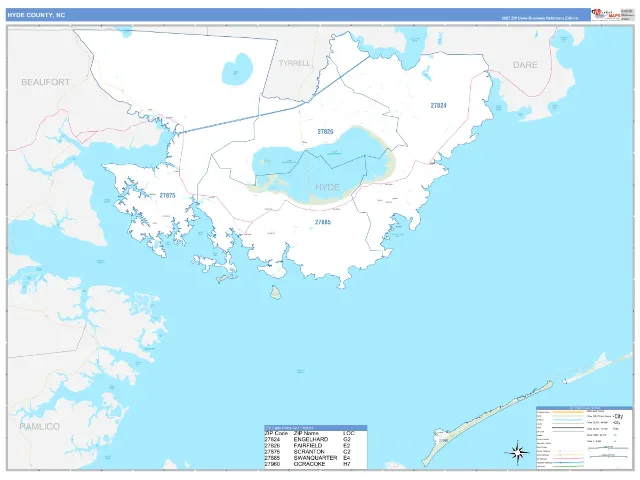Click ENGELHARD in the ZIP index table
This screenshot has height=480, width=640.
(311, 439)
